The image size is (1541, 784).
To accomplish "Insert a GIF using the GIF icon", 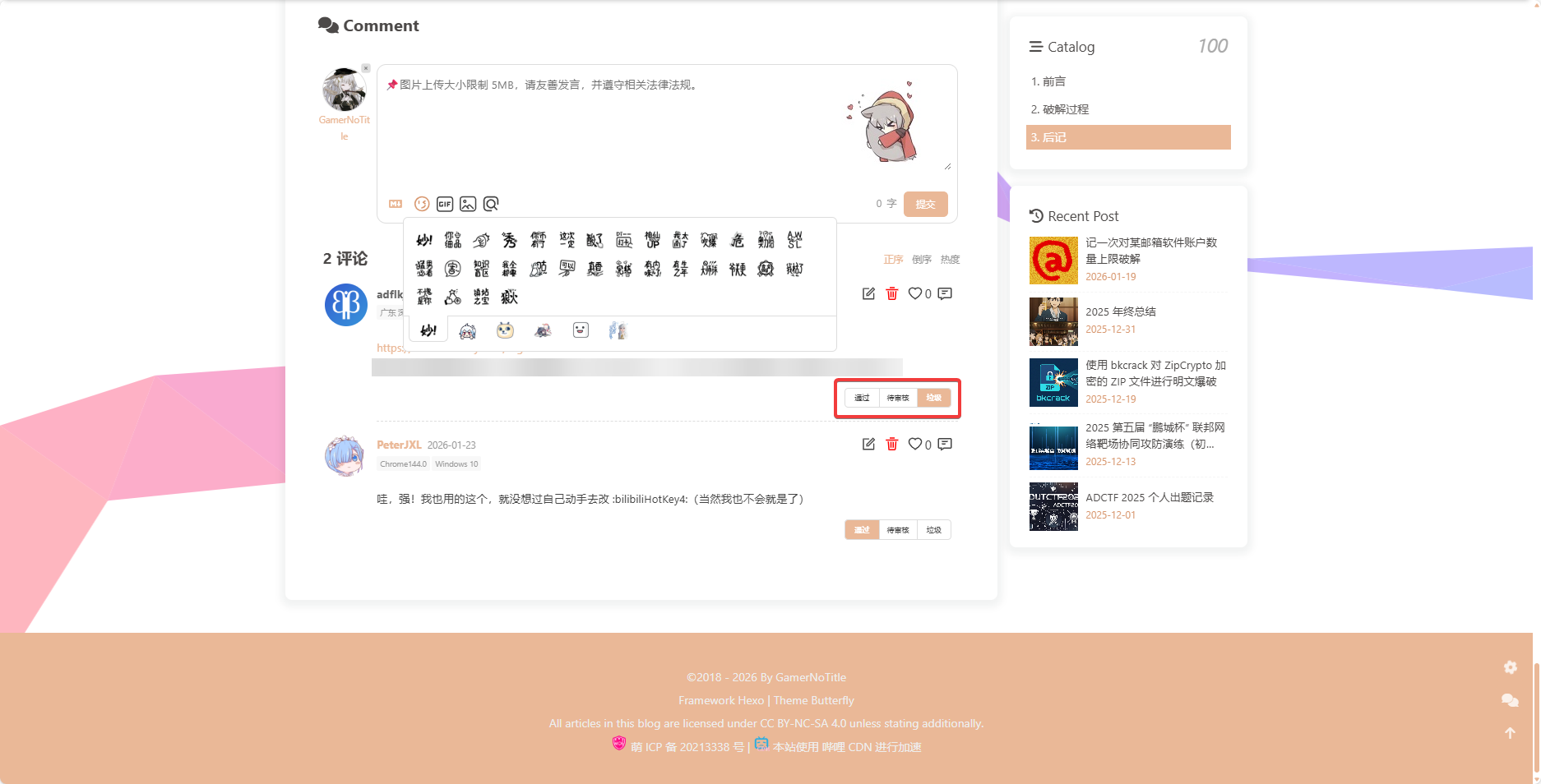I will click(x=444, y=204).
